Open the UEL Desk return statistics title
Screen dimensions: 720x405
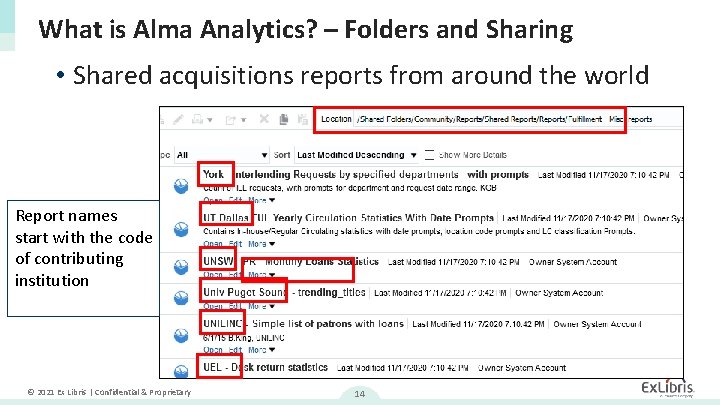(265, 367)
